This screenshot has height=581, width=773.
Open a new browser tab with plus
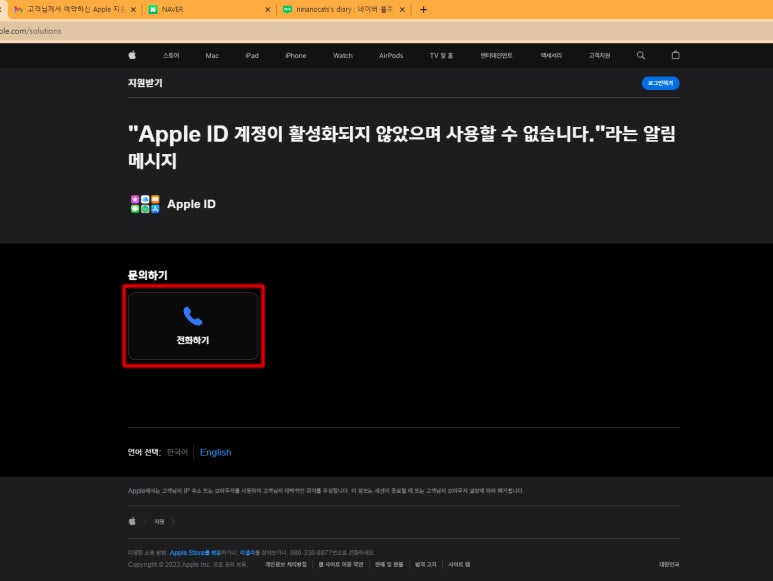[x=423, y=9]
